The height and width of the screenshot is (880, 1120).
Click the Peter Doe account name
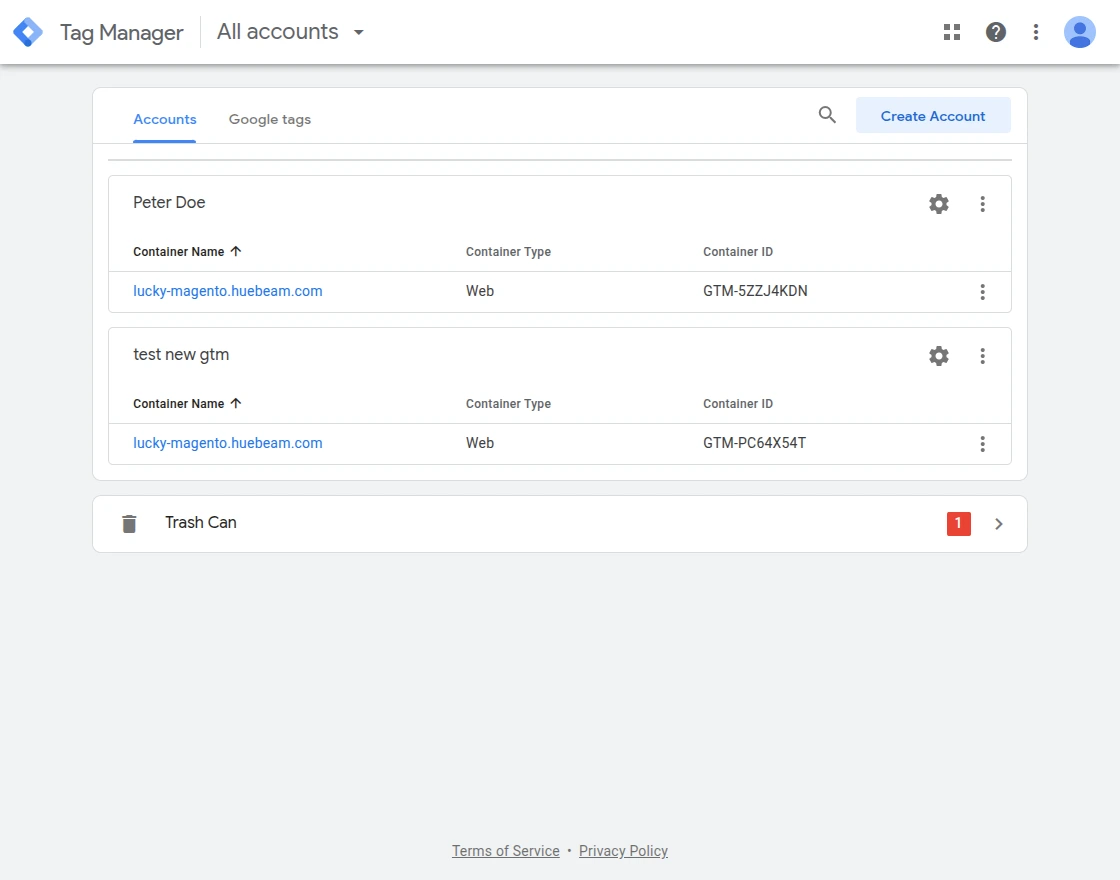[x=169, y=202]
